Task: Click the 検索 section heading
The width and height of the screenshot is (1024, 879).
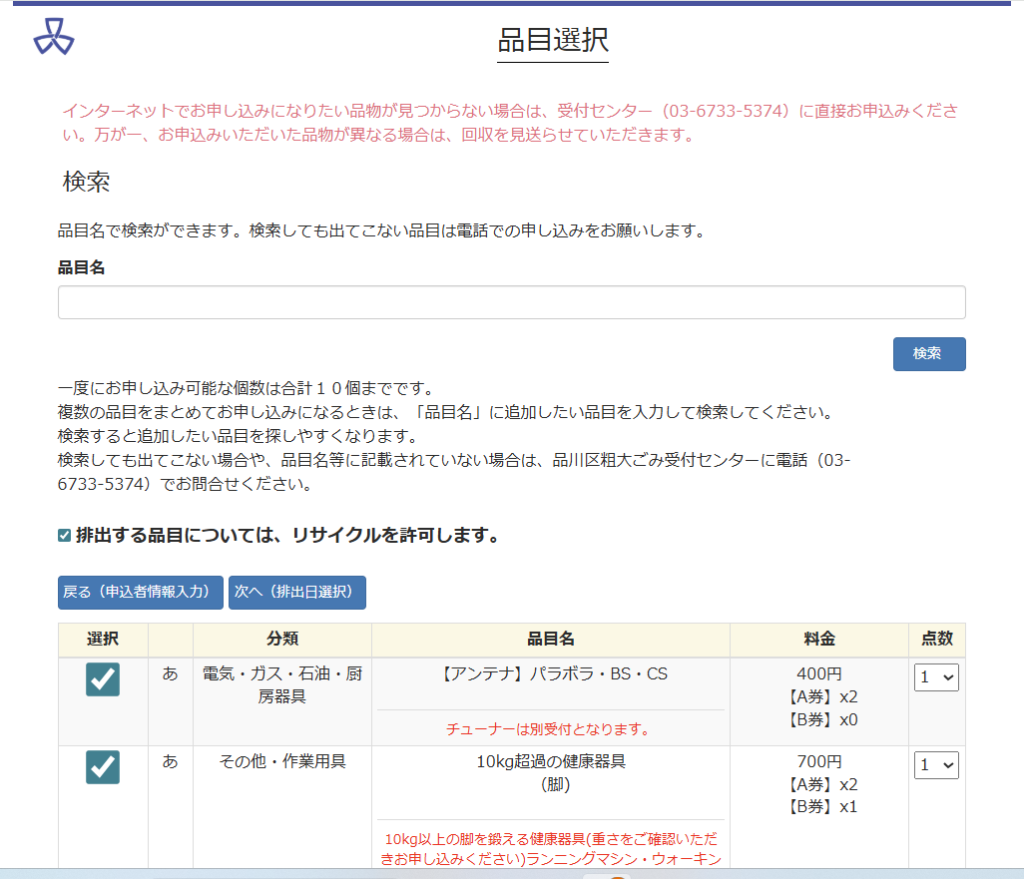Action: tap(86, 182)
